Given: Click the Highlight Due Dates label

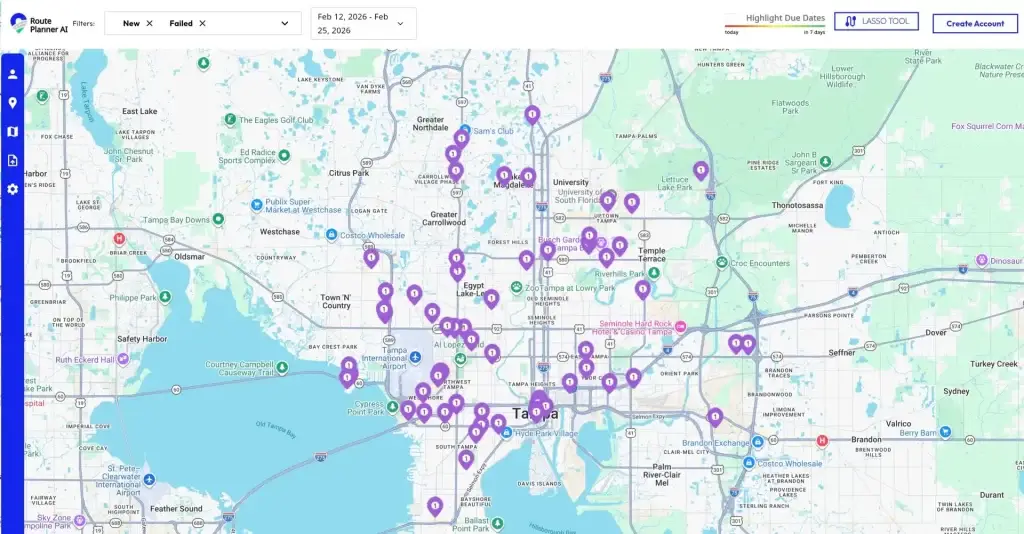Looking at the screenshot, I should coord(785,18).
